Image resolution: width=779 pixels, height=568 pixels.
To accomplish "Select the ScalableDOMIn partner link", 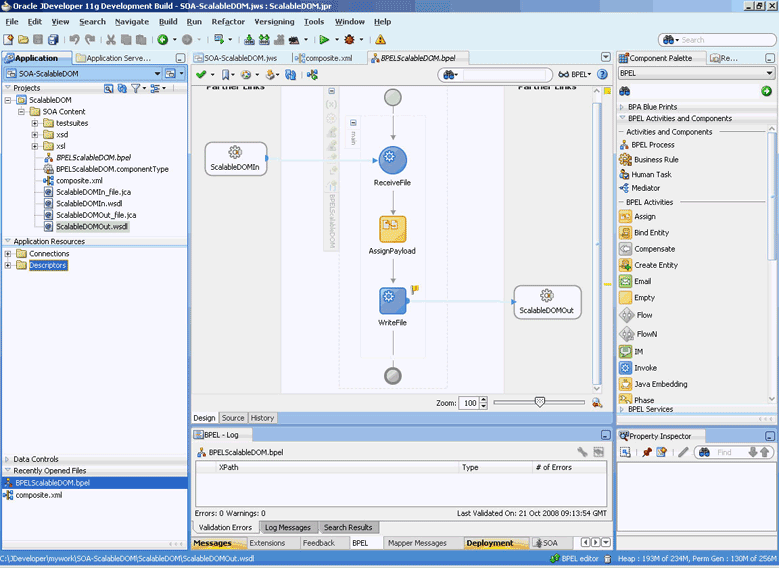I will [x=236, y=158].
